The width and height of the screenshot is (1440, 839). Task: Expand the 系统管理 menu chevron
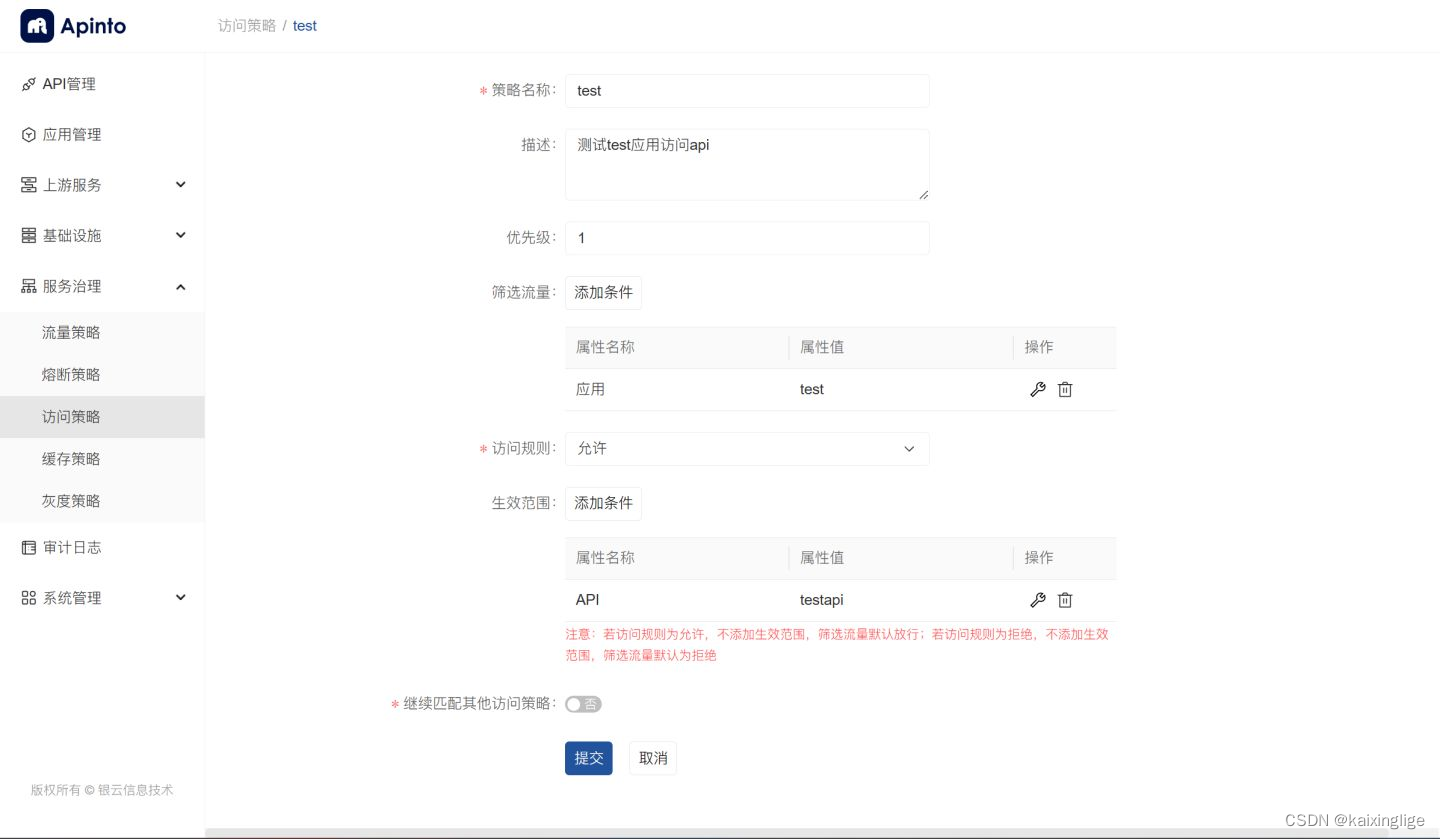click(x=181, y=597)
